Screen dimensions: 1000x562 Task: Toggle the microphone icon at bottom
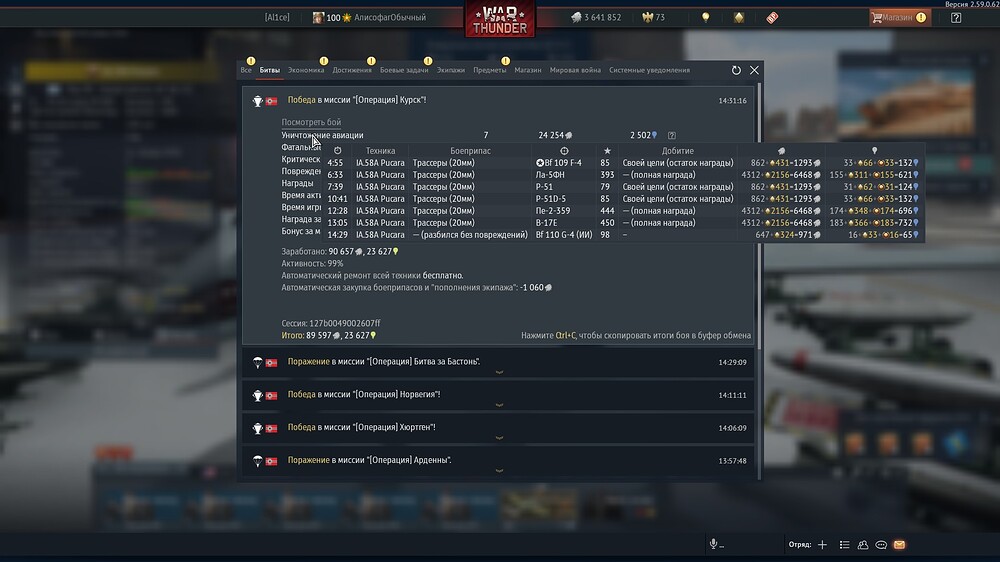click(x=714, y=544)
